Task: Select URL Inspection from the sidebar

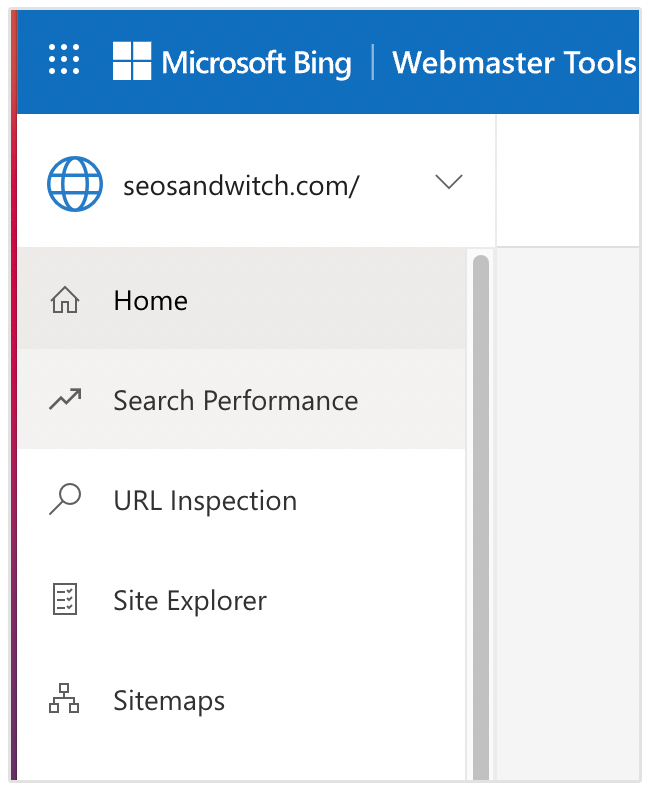Action: click(205, 501)
